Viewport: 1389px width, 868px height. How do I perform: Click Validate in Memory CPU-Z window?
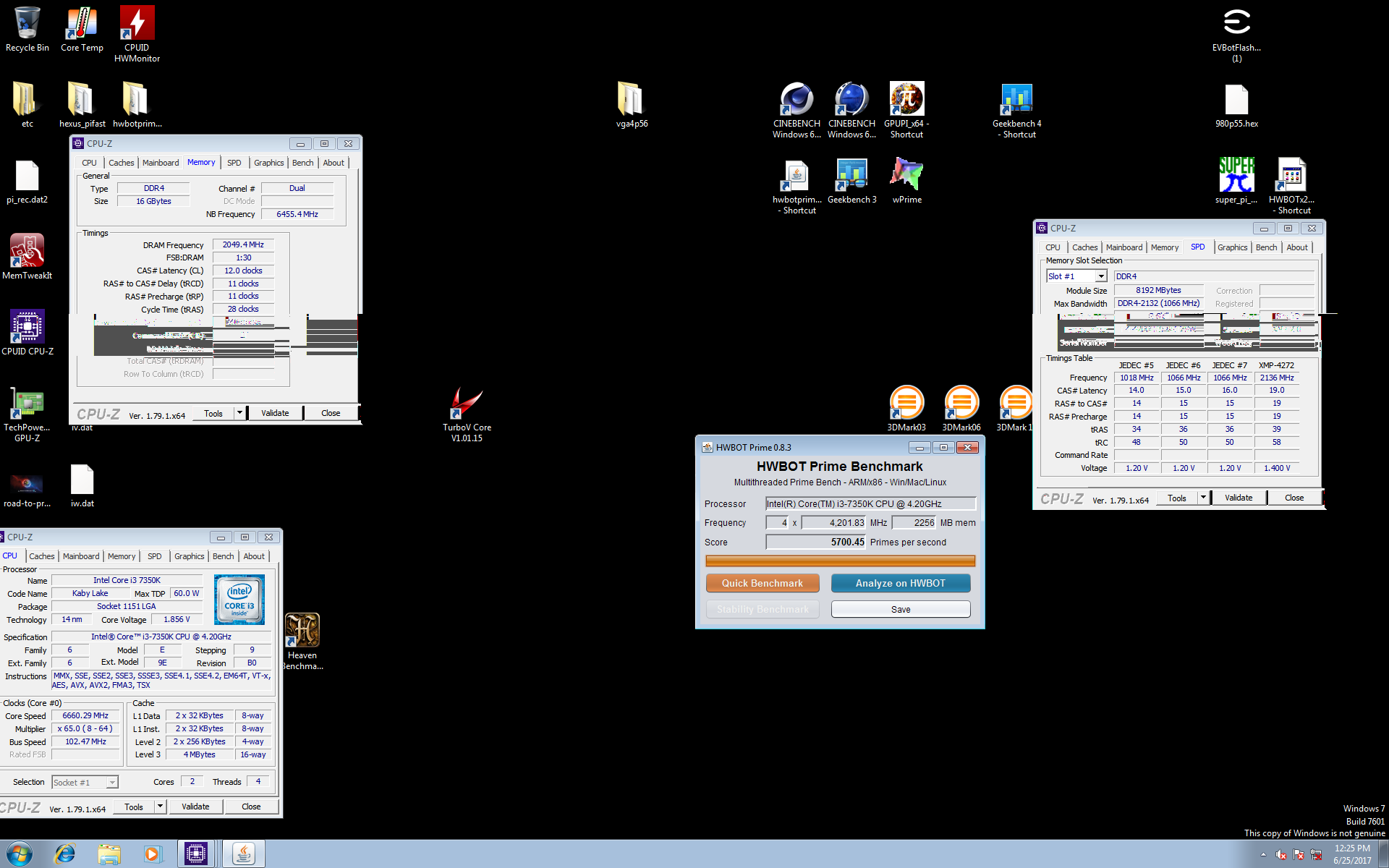[x=275, y=413]
